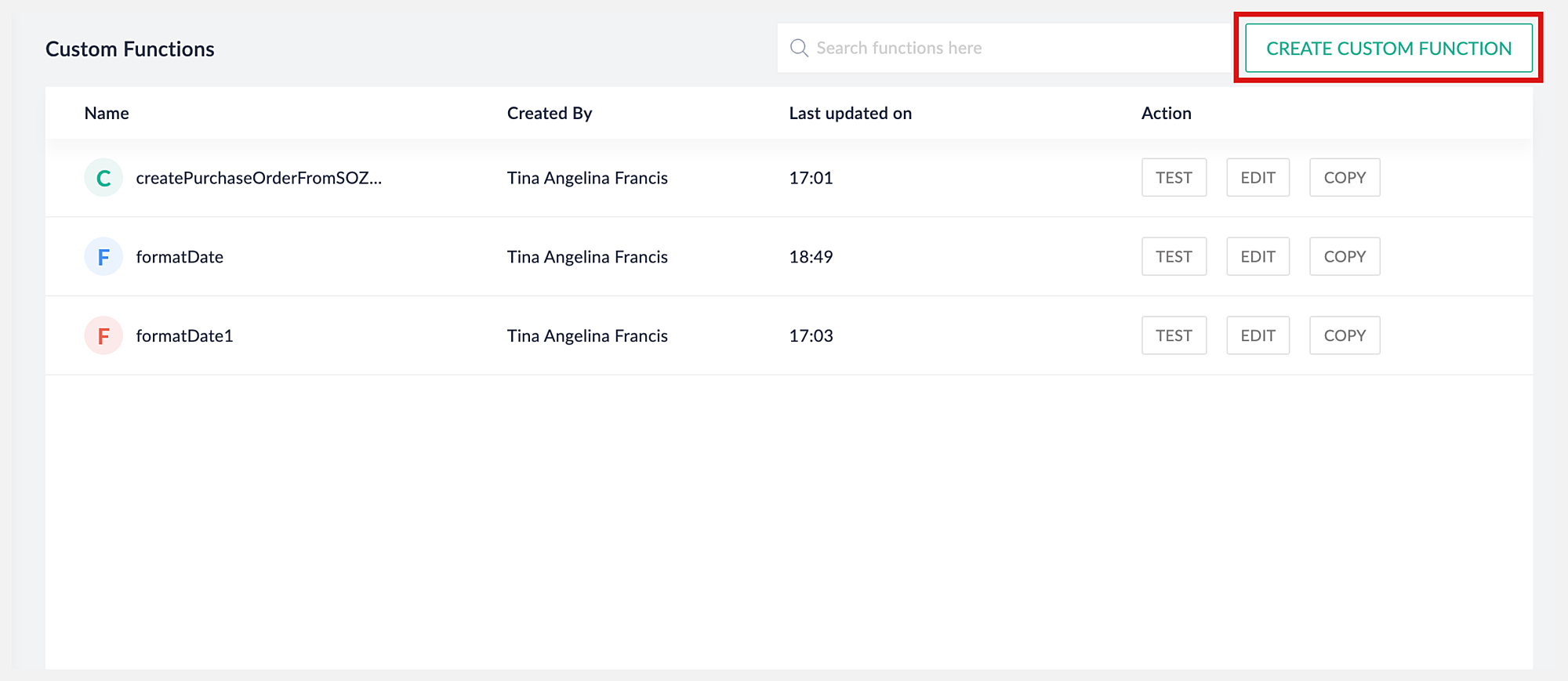Edit the formatDate function
Viewport: 1568px width, 681px height.
click(1258, 257)
